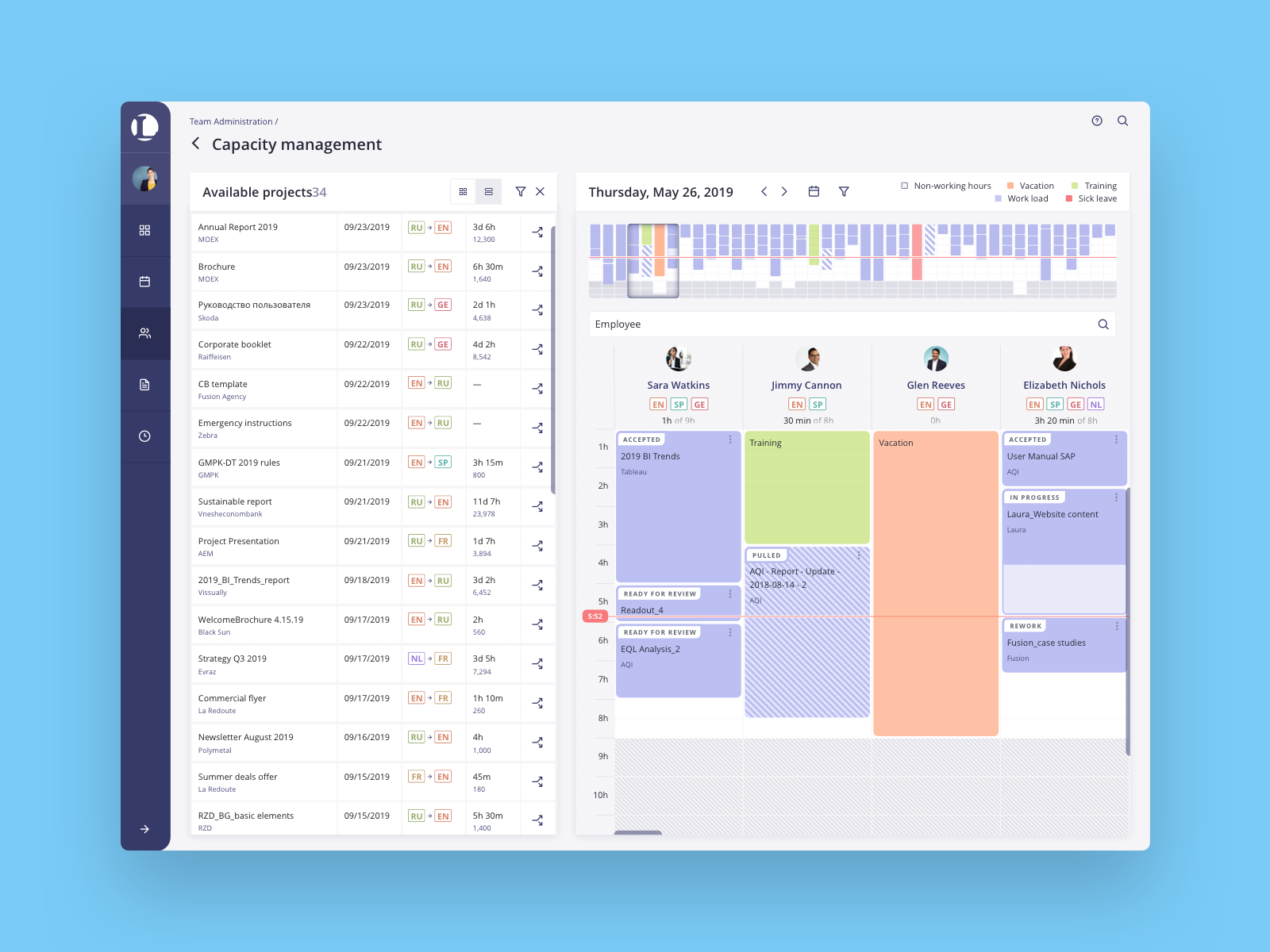Open the team users icon in sidebar
The image size is (1270, 952).
144,333
